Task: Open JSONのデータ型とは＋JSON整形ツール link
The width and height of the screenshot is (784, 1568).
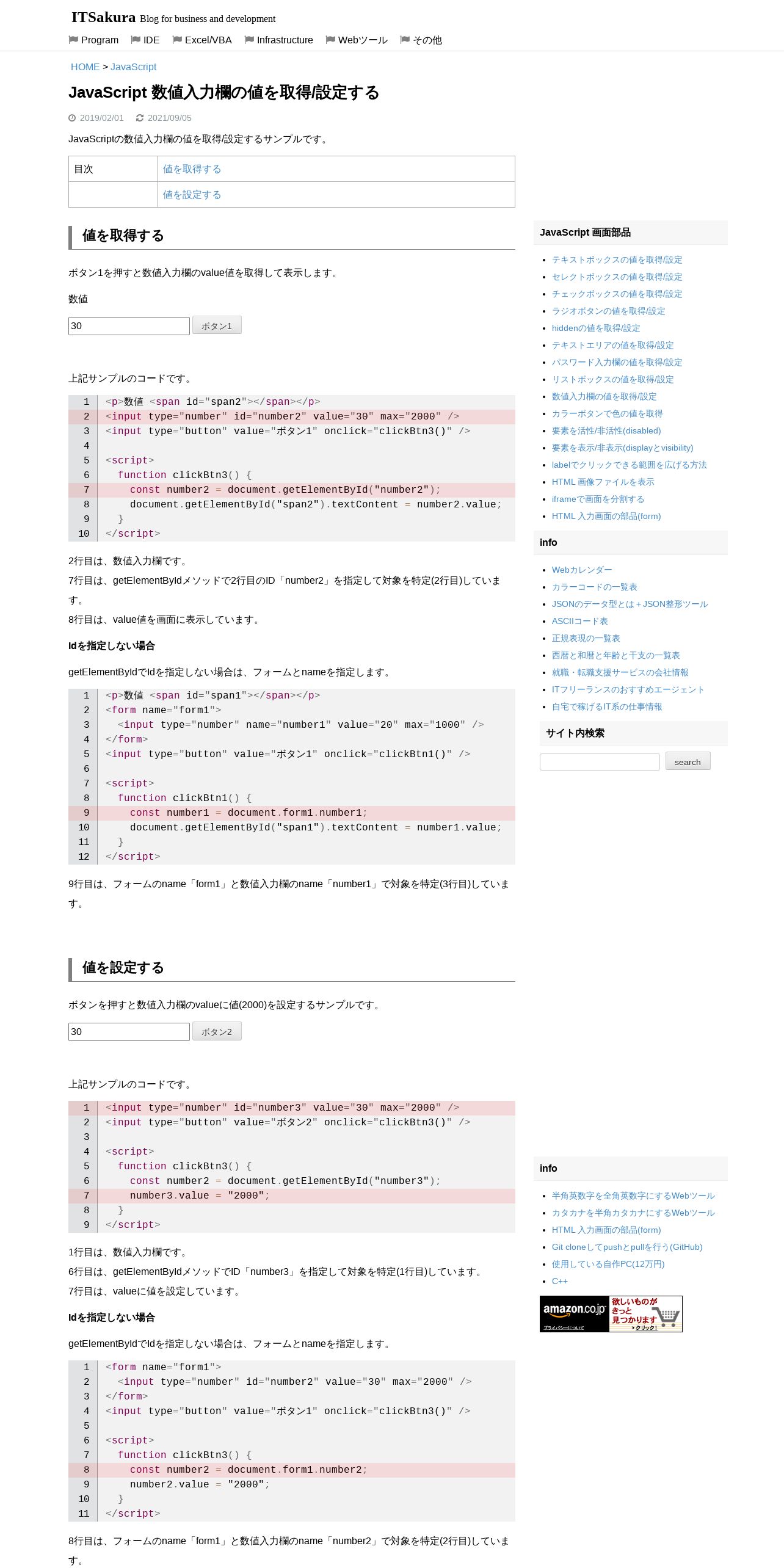Action: coord(630,604)
